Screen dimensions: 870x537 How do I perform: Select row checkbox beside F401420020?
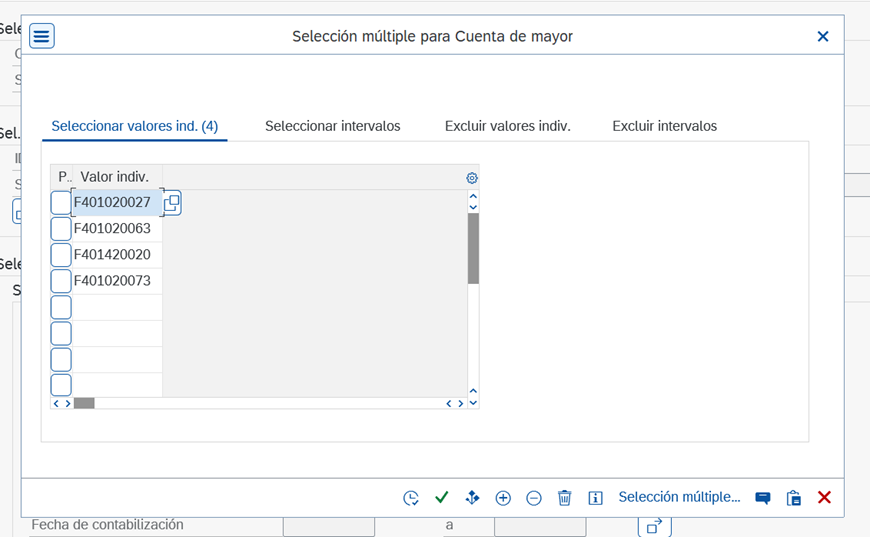tap(61, 255)
